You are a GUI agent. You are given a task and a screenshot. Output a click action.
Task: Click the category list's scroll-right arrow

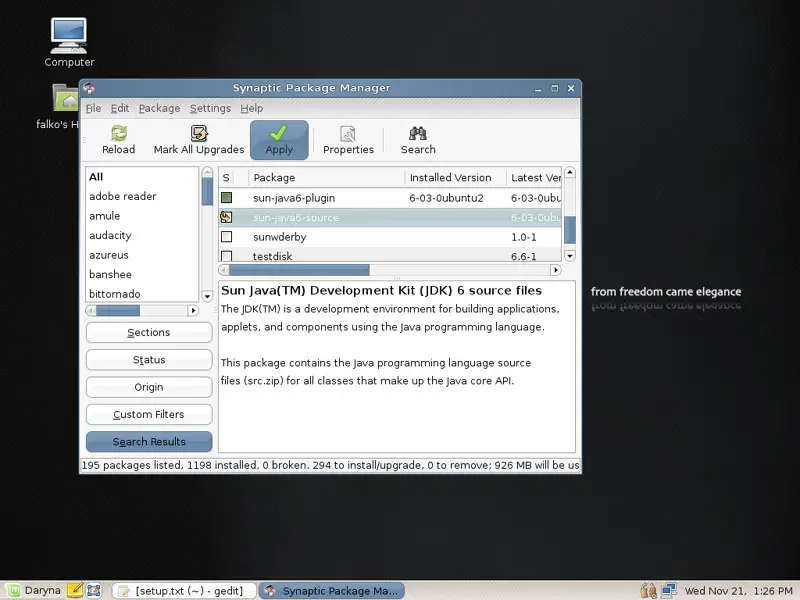point(193,310)
